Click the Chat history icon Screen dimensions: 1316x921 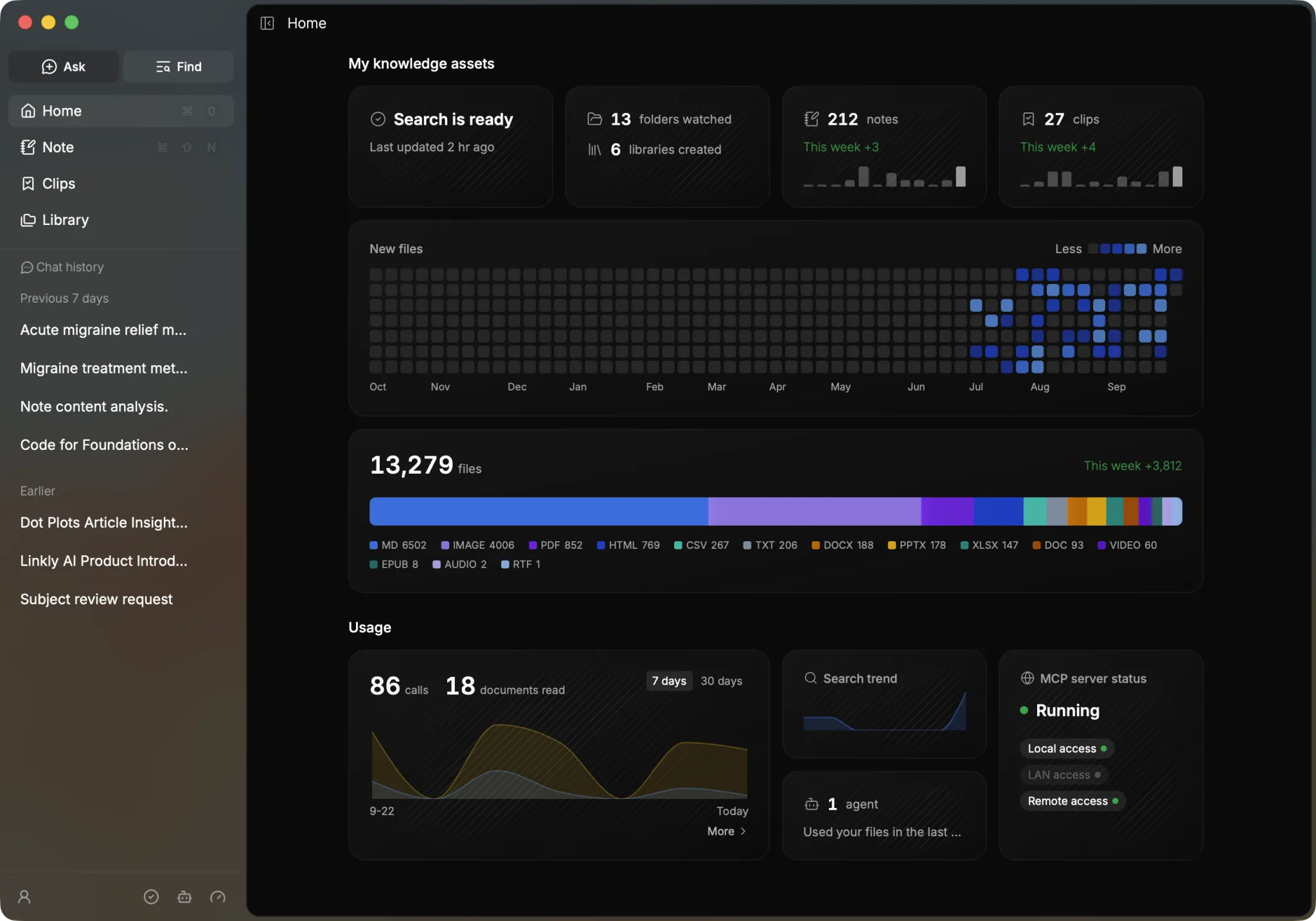tap(26, 267)
